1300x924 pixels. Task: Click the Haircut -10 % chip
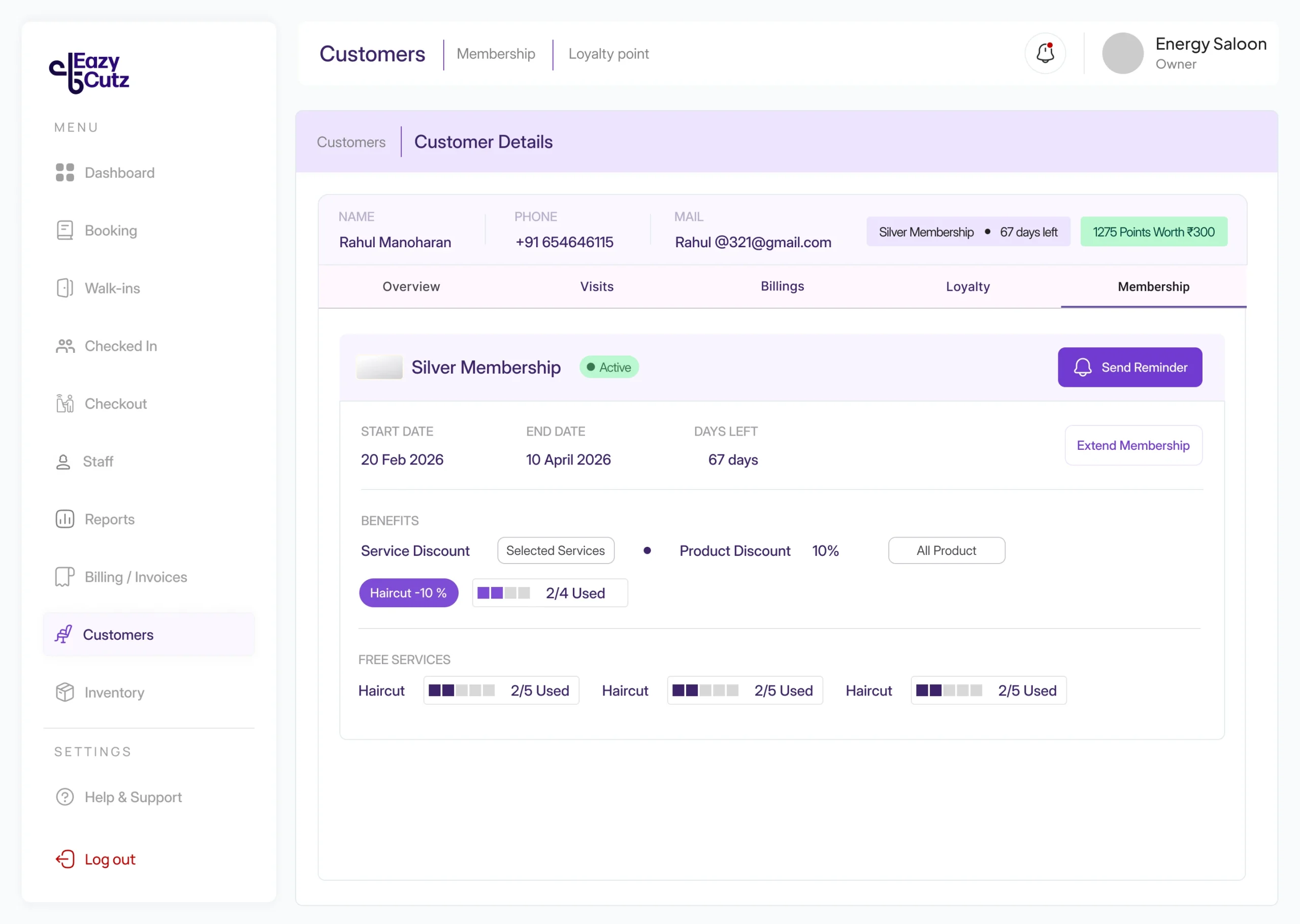coord(408,593)
